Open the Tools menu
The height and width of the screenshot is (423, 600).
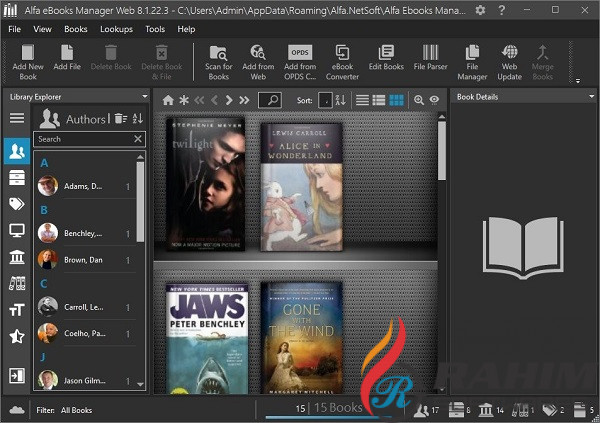(x=155, y=29)
